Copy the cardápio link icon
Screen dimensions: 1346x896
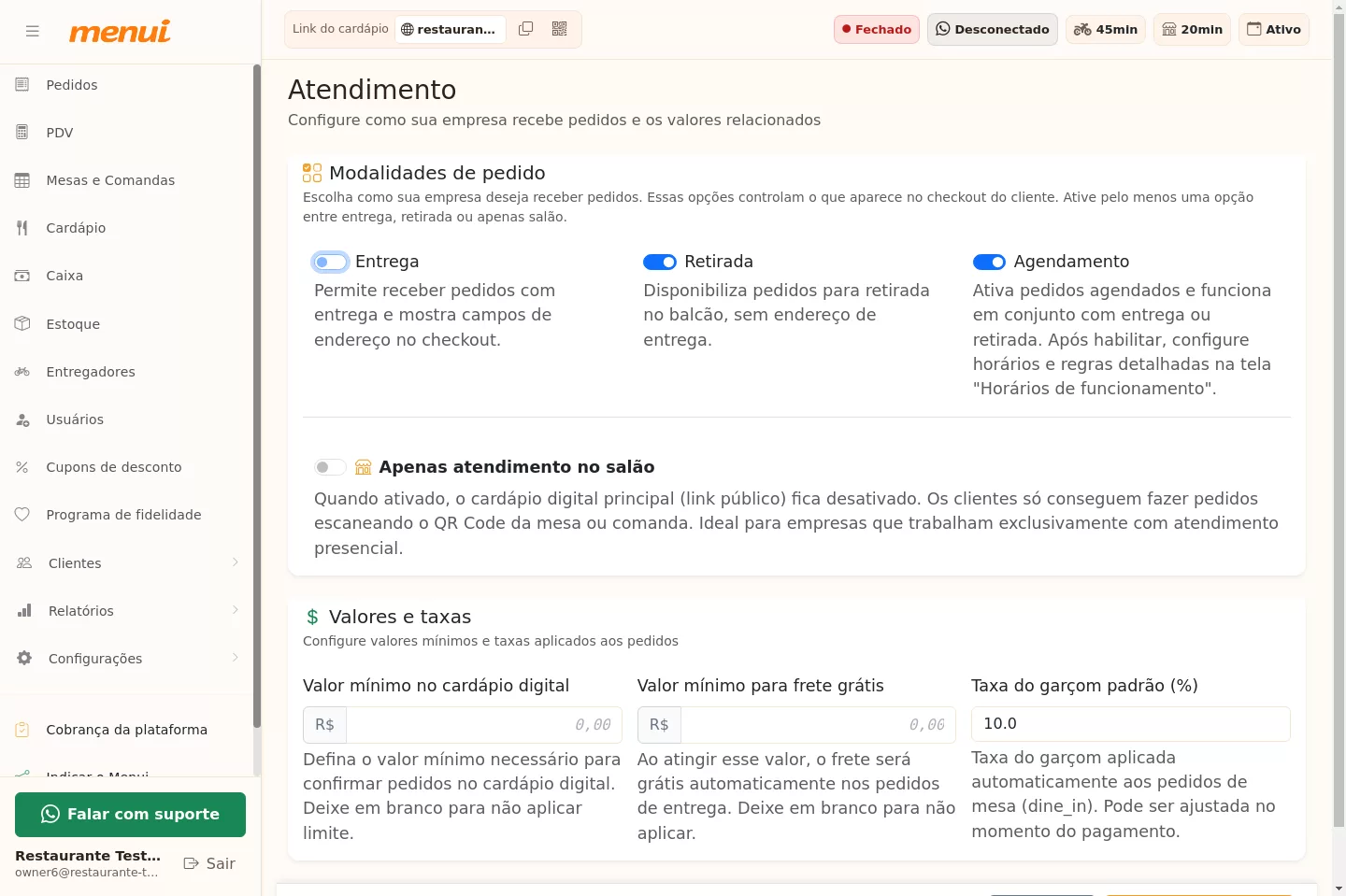[526, 29]
